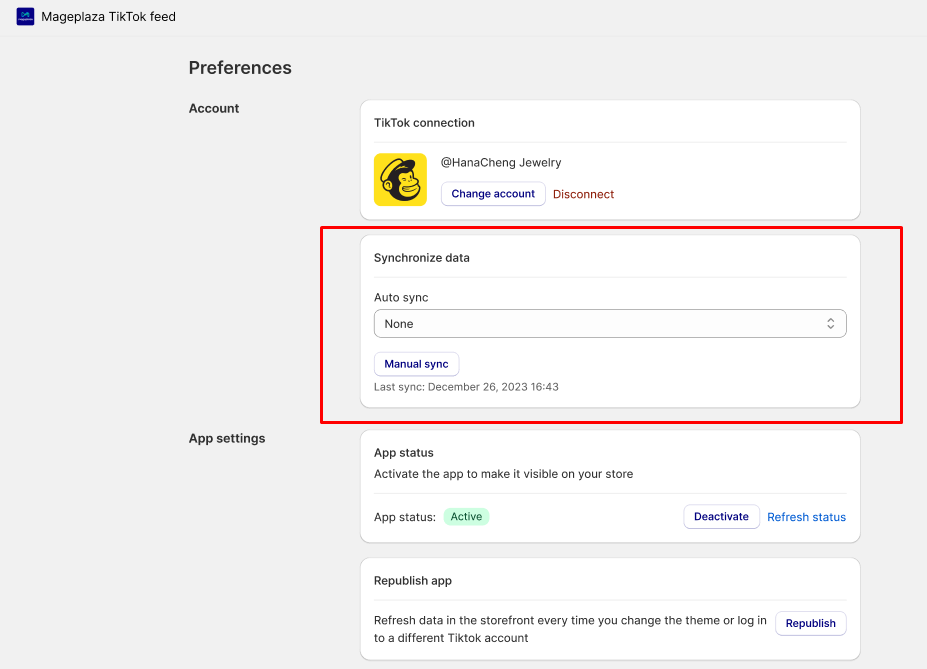
Task: Click the Last sync timestamp text
Action: (x=466, y=387)
